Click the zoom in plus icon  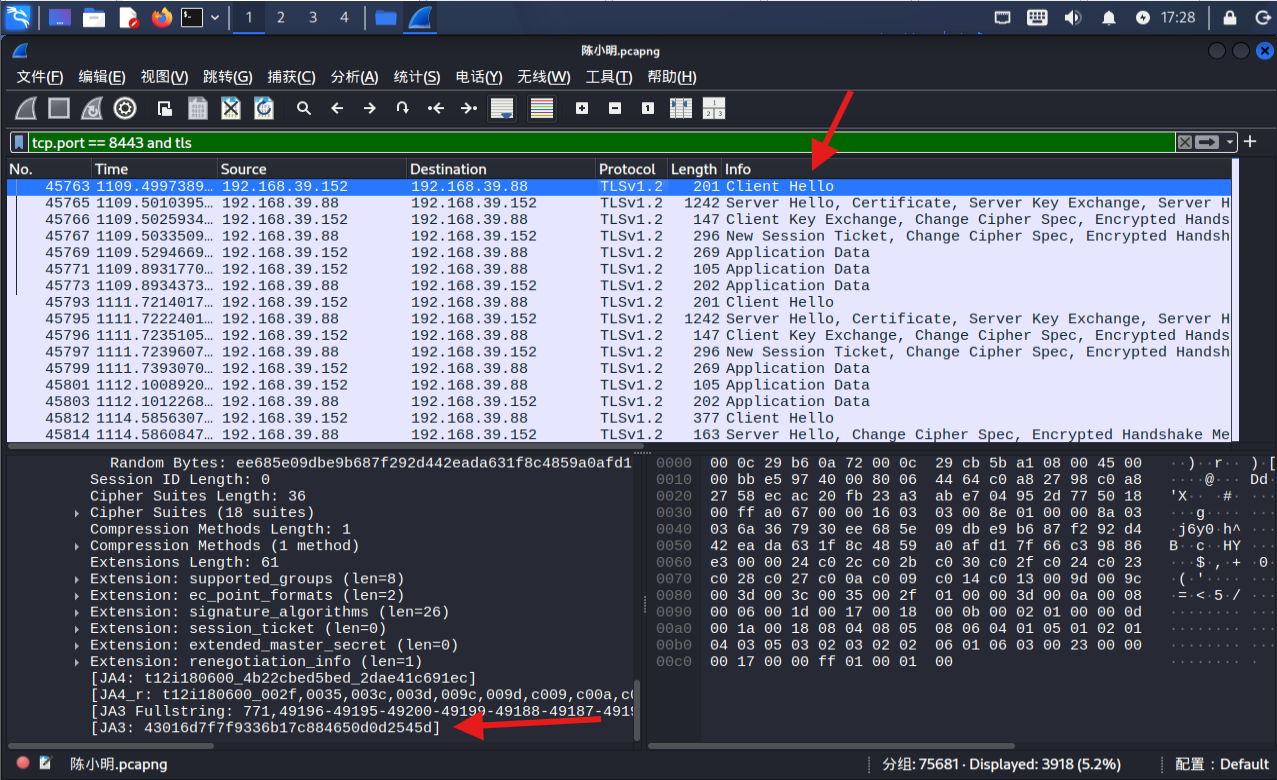point(582,108)
